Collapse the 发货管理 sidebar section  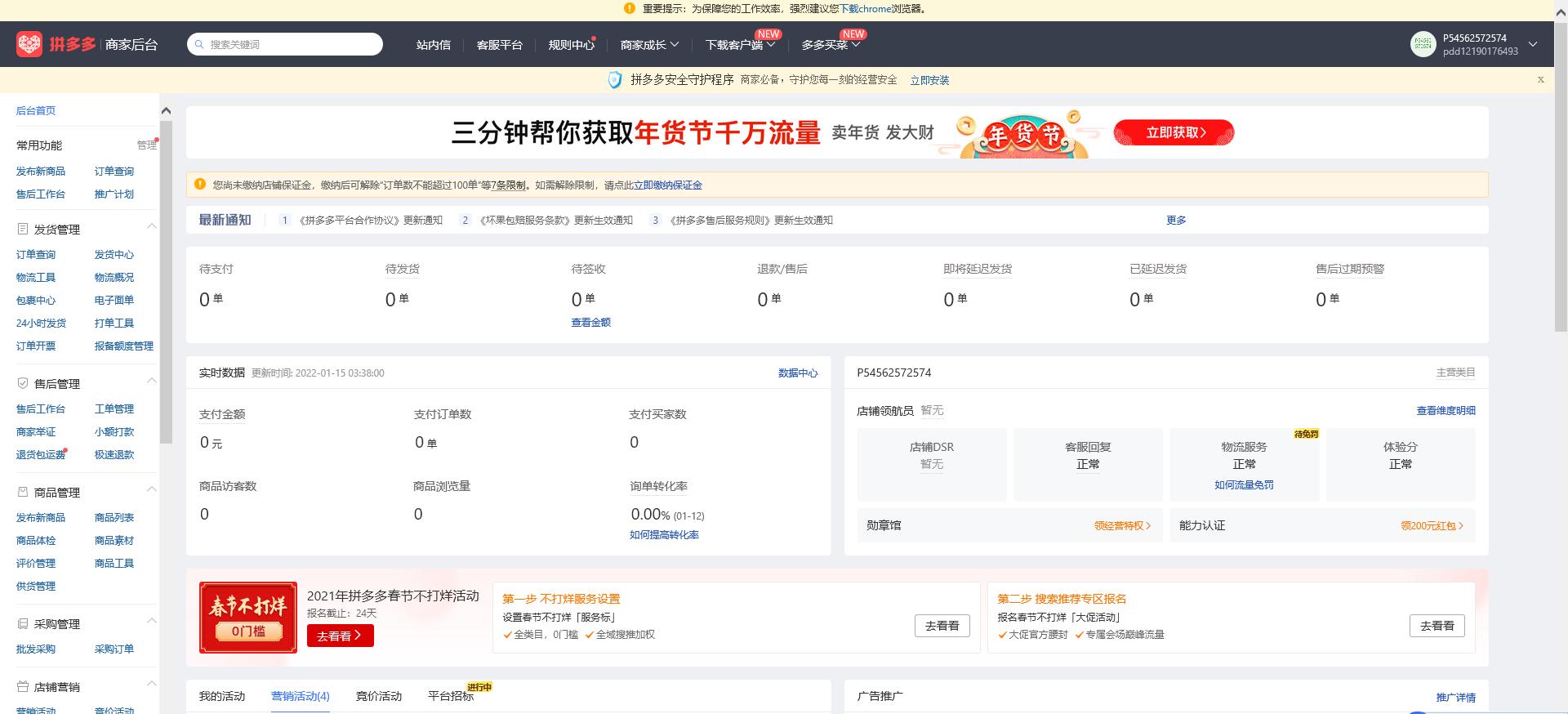(x=151, y=226)
